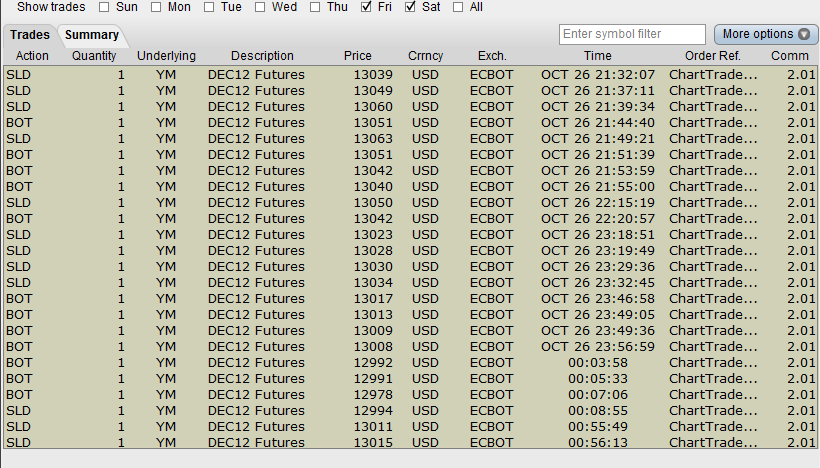
Task: Sort by the Time column header
Action: pos(597,56)
